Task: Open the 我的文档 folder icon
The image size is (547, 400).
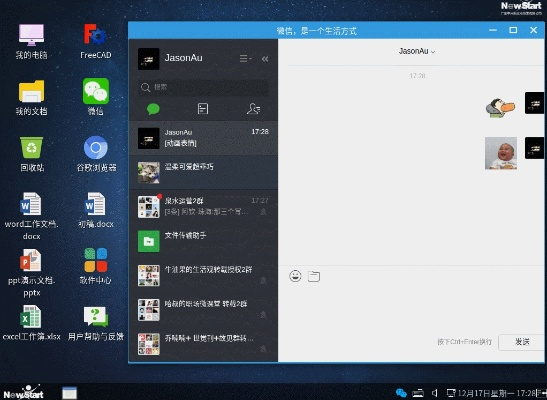Action: [x=31, y=97]
